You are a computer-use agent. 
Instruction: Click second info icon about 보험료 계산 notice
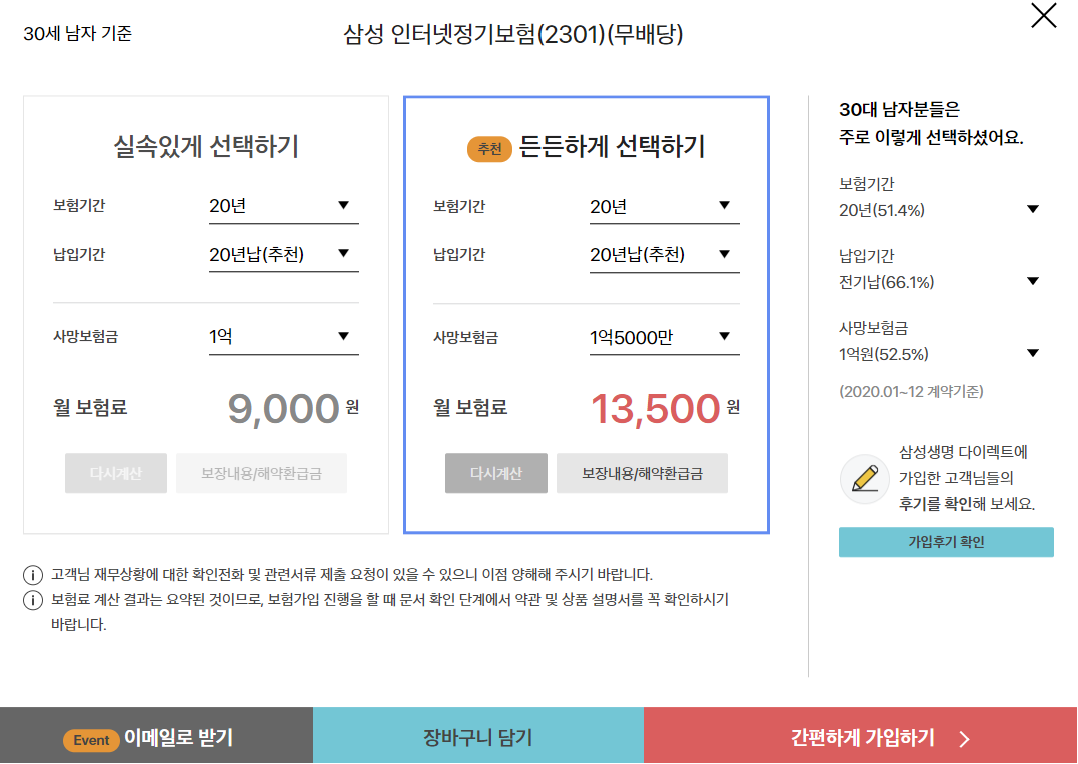33,600
